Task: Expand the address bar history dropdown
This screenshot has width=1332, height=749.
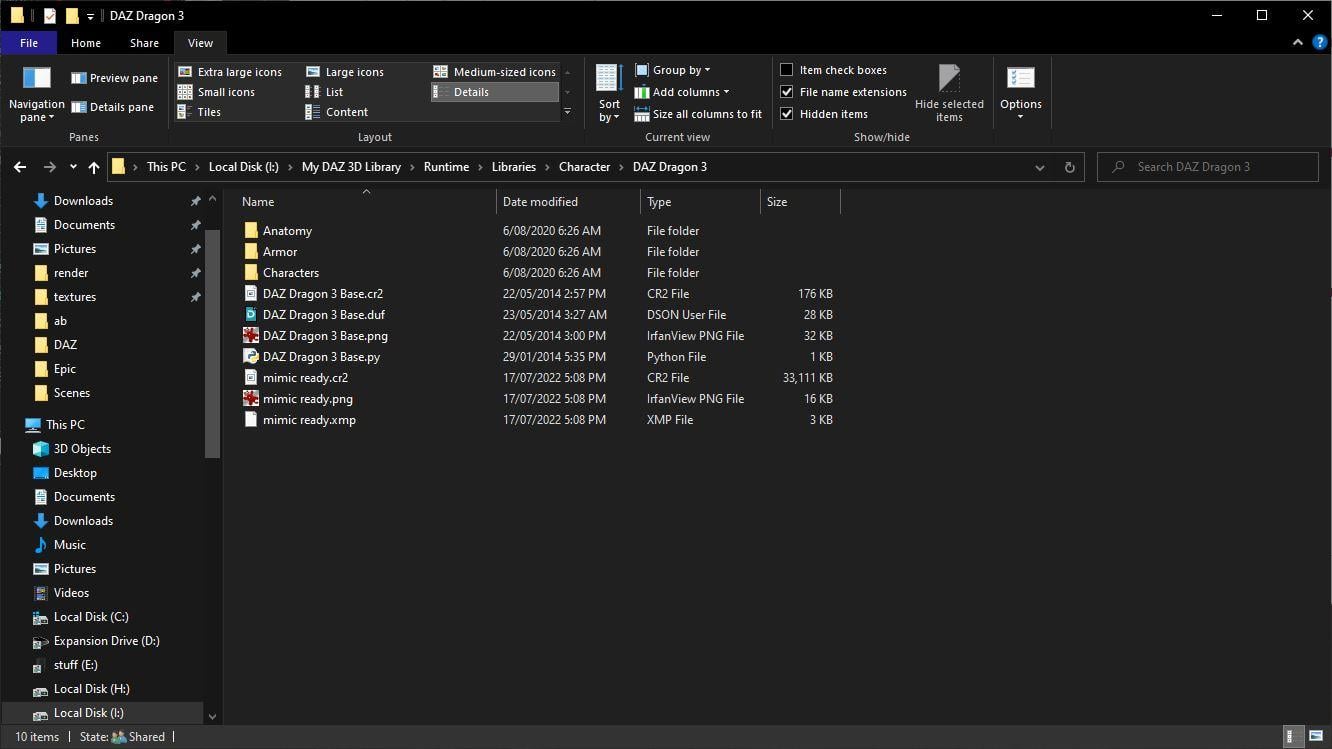Action: point(1040,167)
